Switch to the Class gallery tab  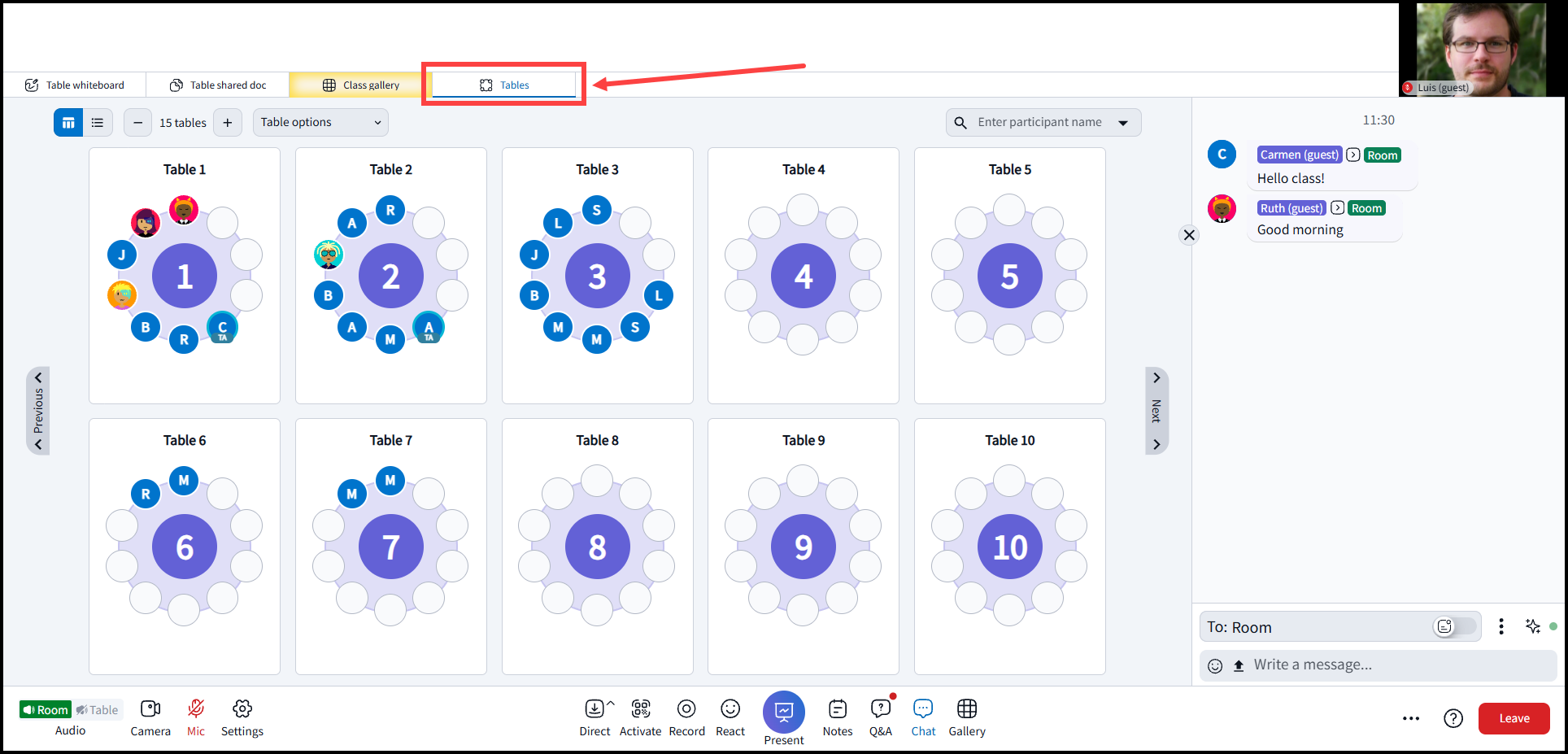[x=361, y=85]
